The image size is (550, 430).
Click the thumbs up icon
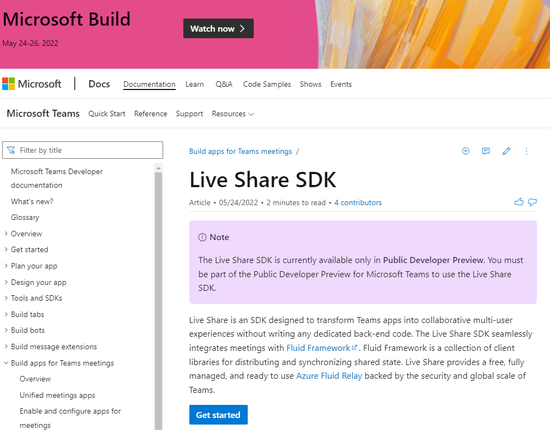519,202
